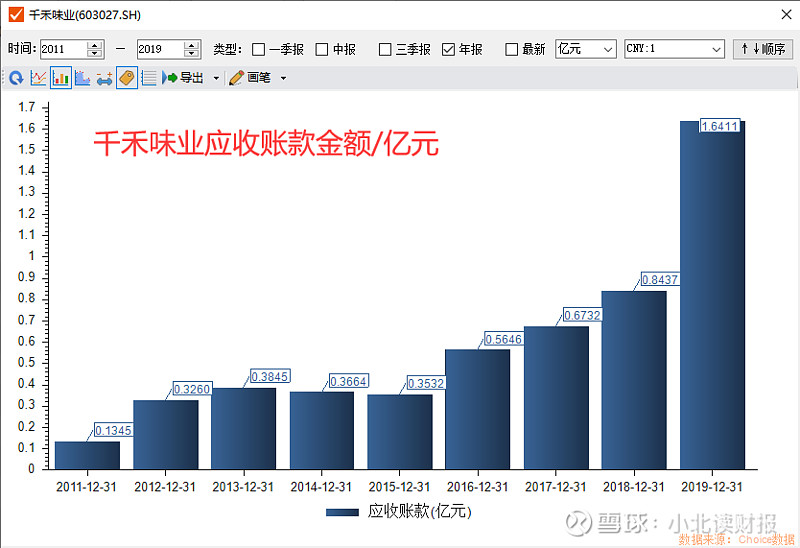Click the 0.6732 data label
Viewport: 800px width, 548px height.
pos(582,315)
